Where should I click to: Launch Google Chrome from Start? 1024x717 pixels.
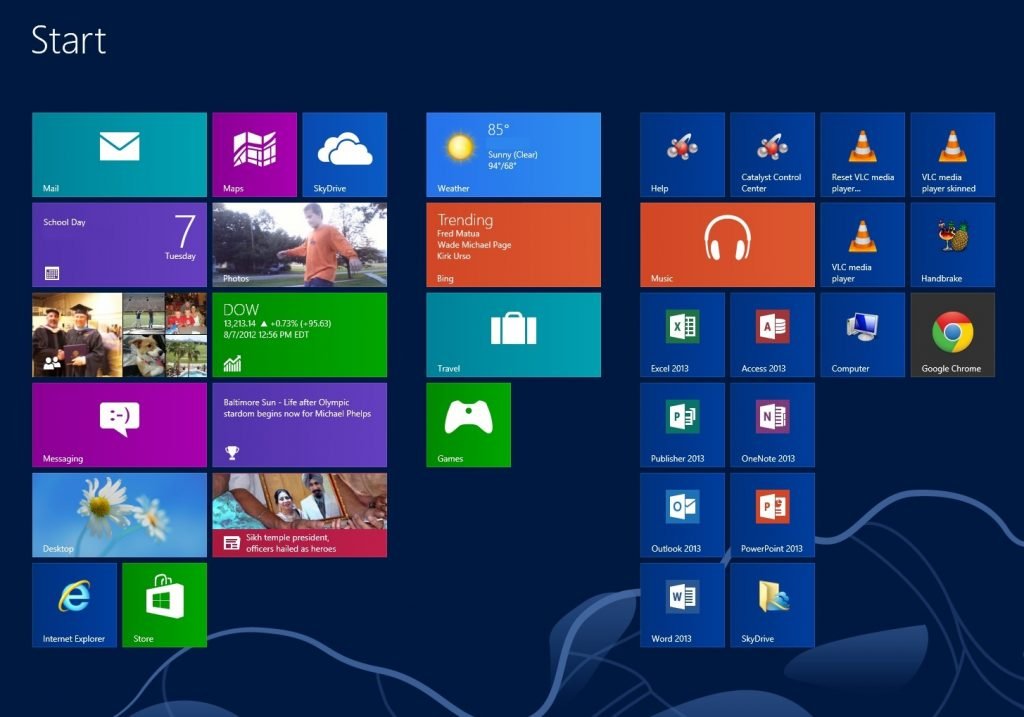point(952,334)
